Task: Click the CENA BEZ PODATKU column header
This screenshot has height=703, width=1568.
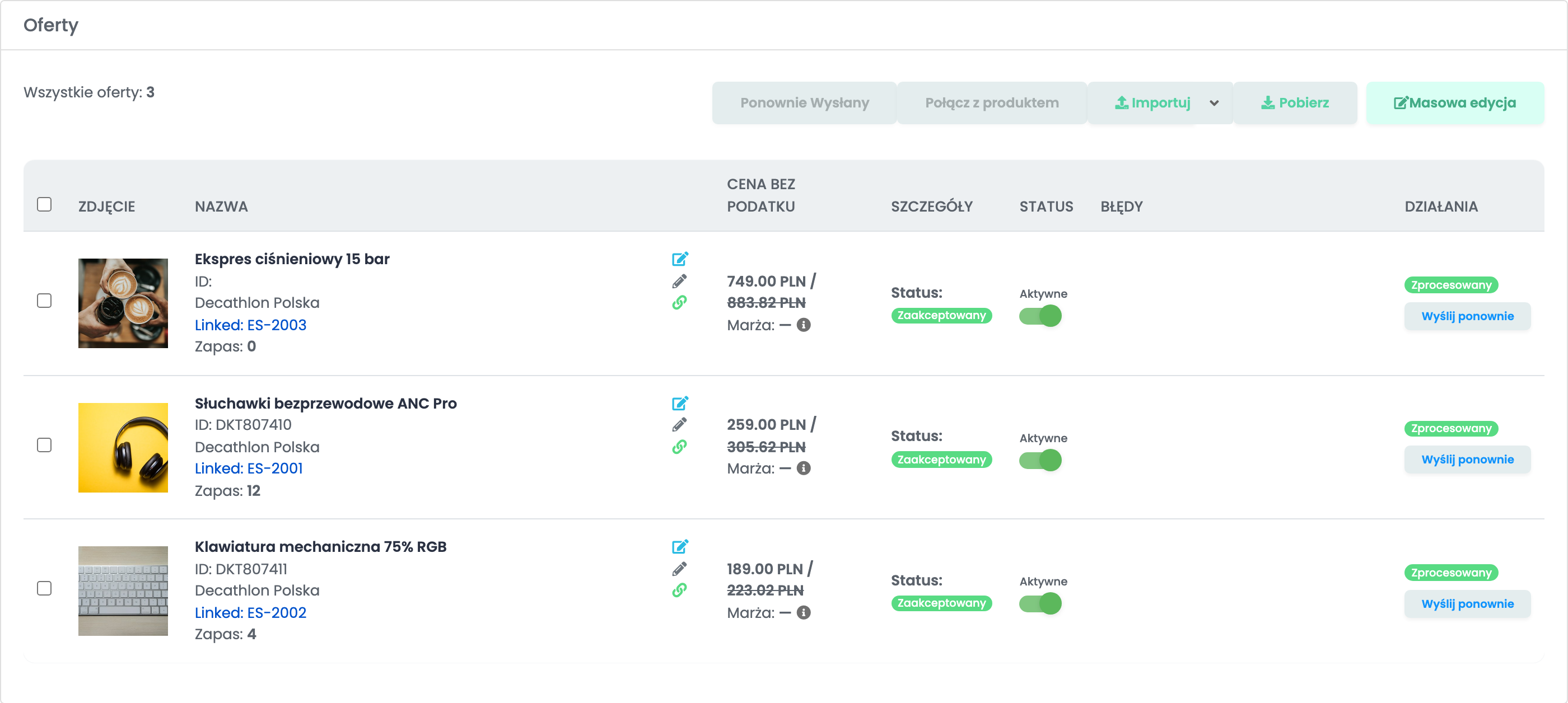Action: click(761, 195)
